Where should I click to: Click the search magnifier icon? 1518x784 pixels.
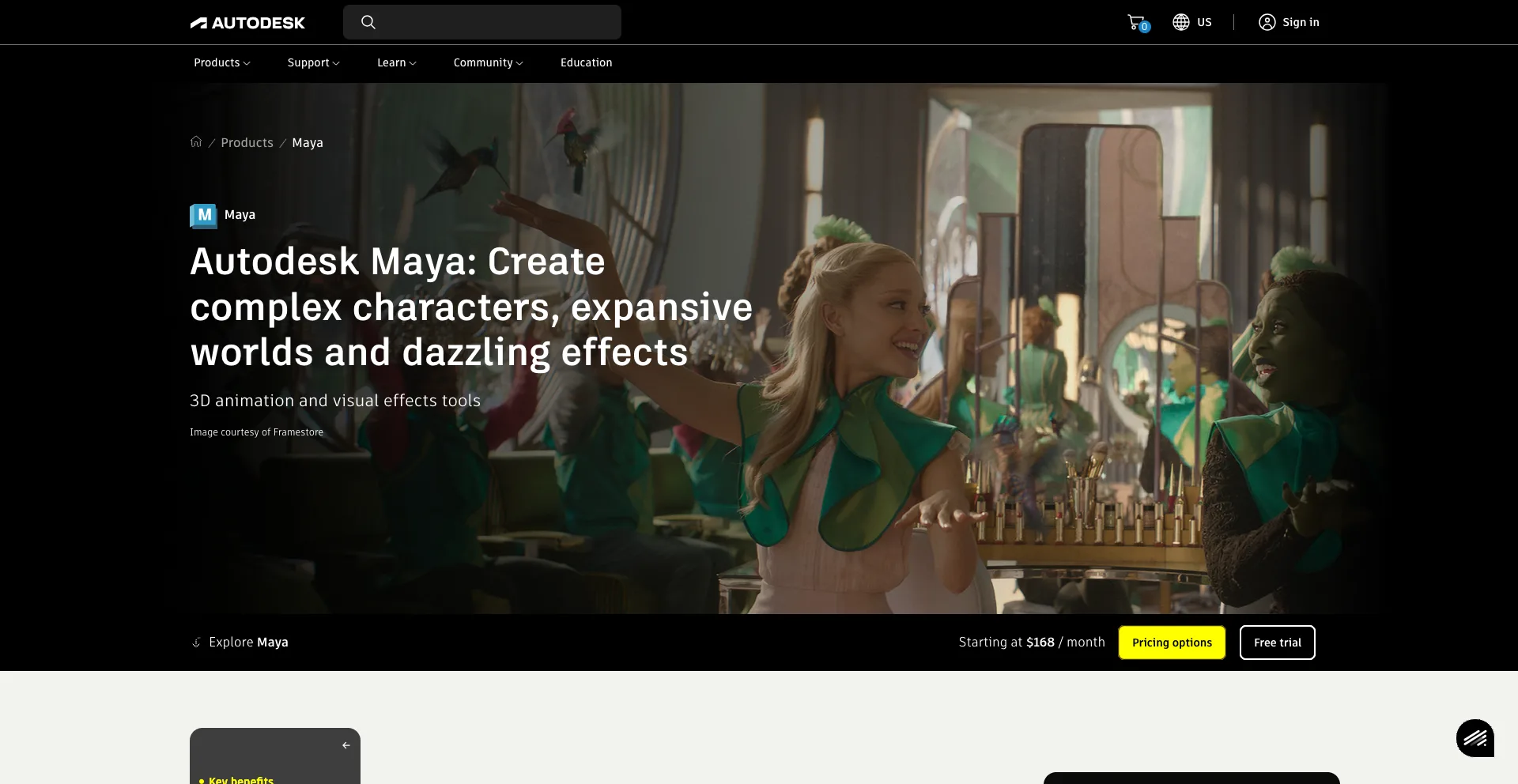(368, 22)
